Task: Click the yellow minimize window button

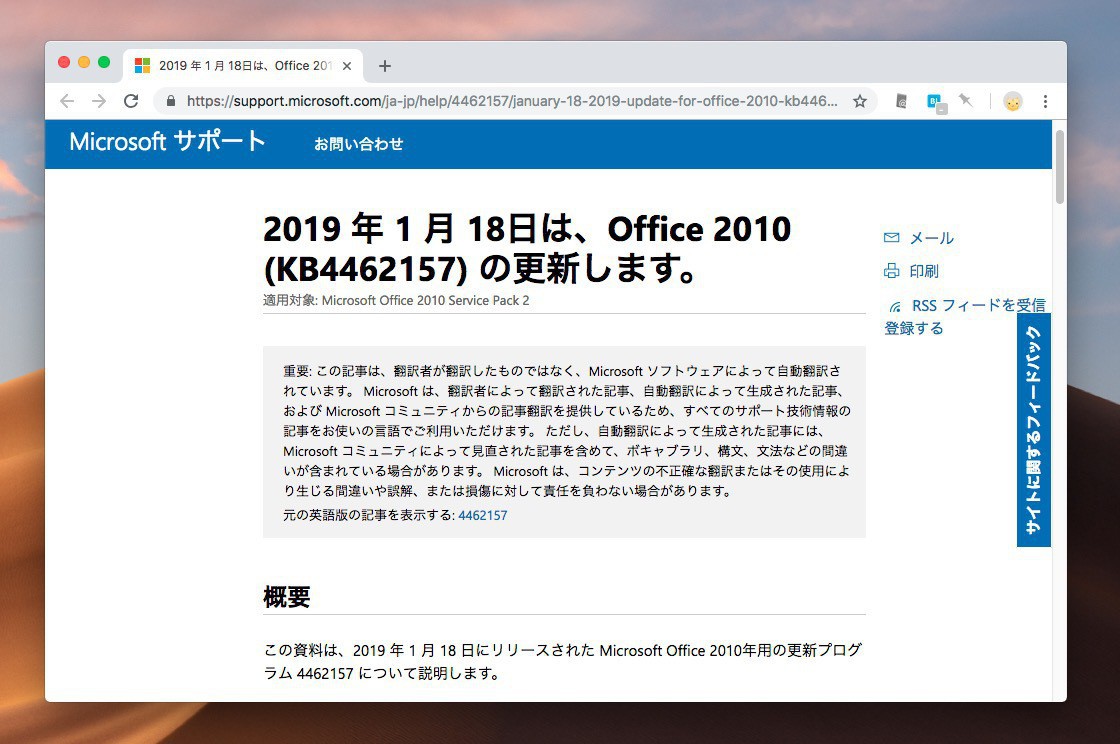Action: coord(84,62)
